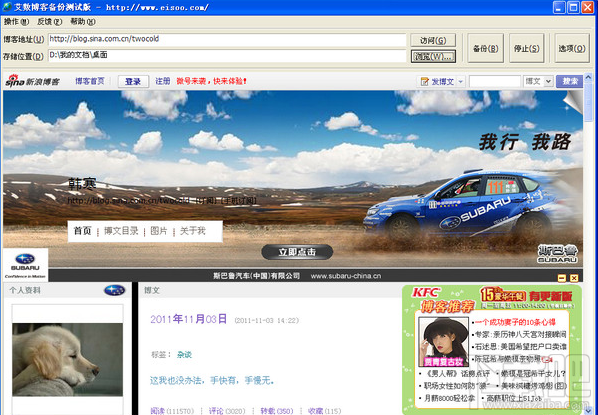
Task: Click the blog search text field
Action: (495, 81)
